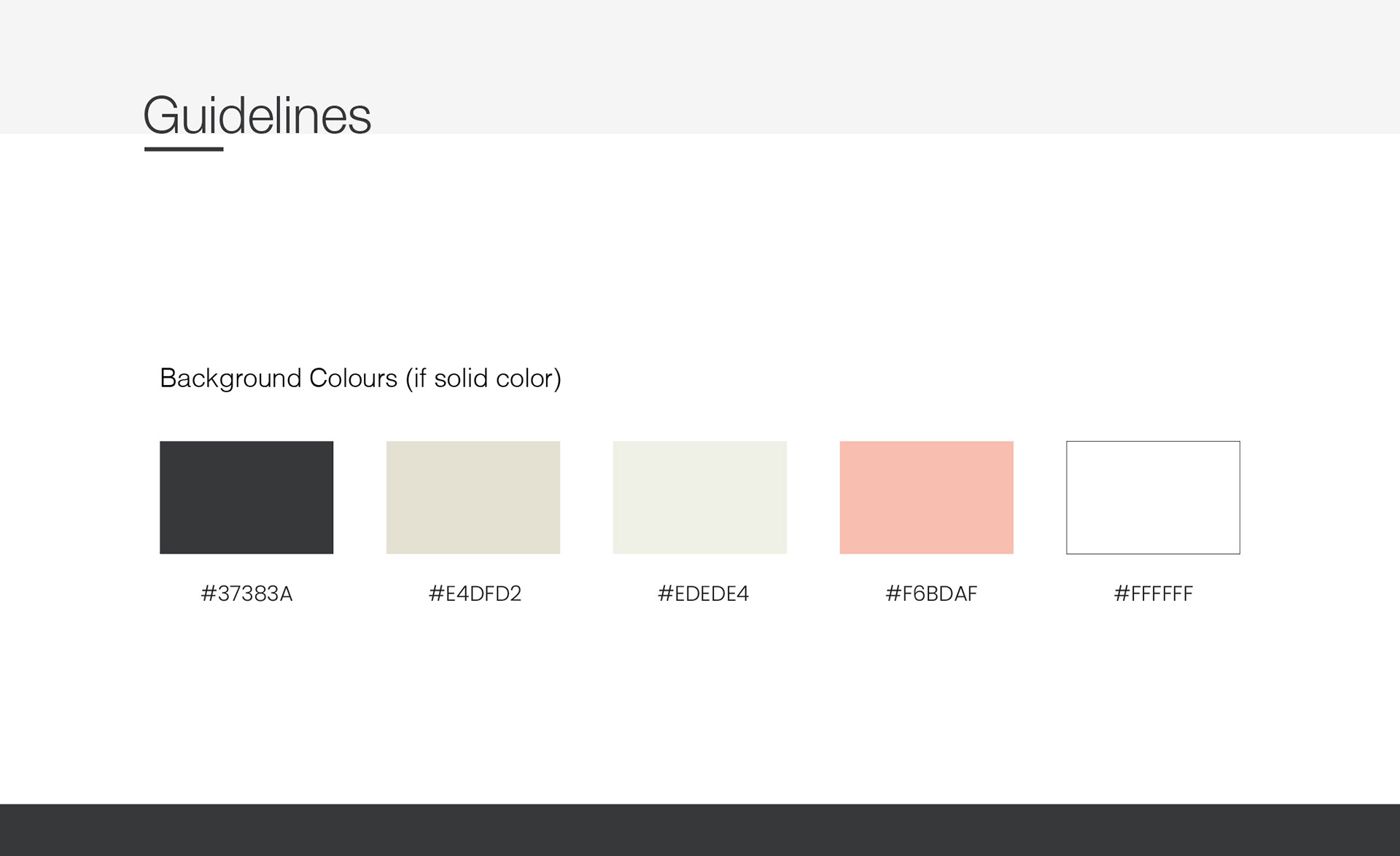Click the salmon pink #F6BDAF swatch
The width and height of the screenshot is (1400, 856).
pyautogui.click(x=926, y=497)
